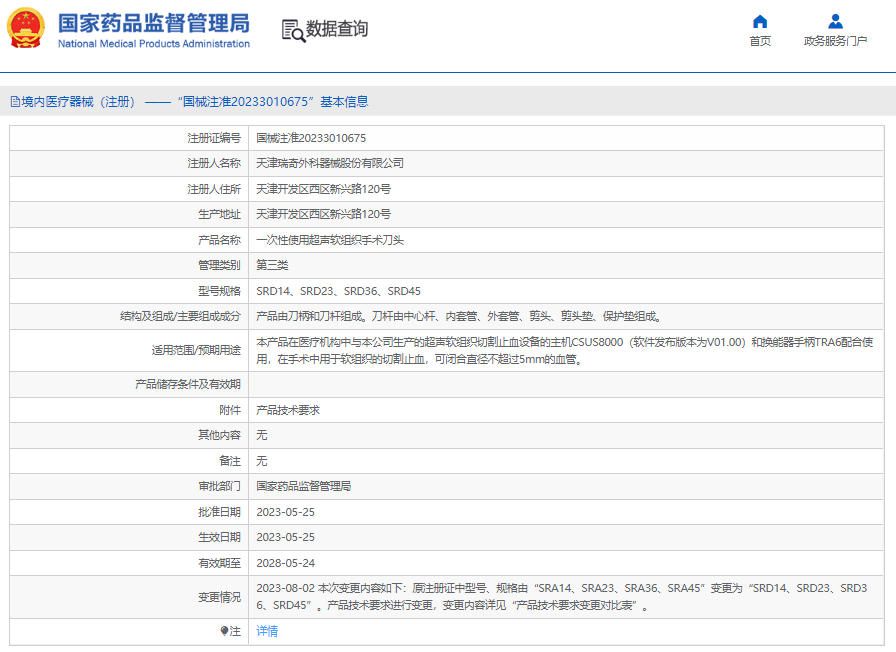Image resolution: width=896 pixels, height=652 pixels.
Task: Click approval department 国家药品监督管理局 value
Action: (x=303, y=486)
